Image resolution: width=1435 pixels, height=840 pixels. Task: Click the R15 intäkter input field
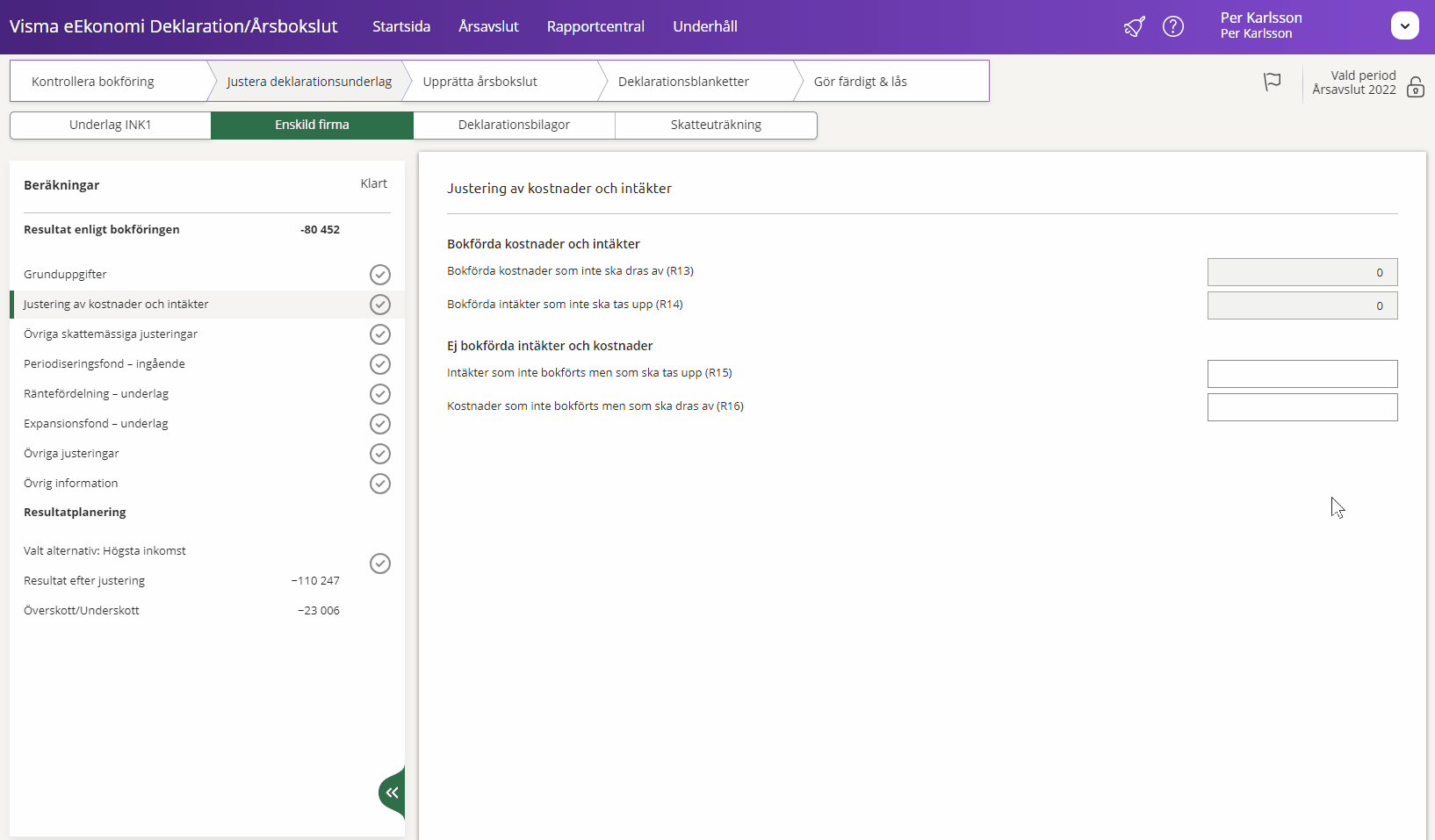pos(1302,374)
